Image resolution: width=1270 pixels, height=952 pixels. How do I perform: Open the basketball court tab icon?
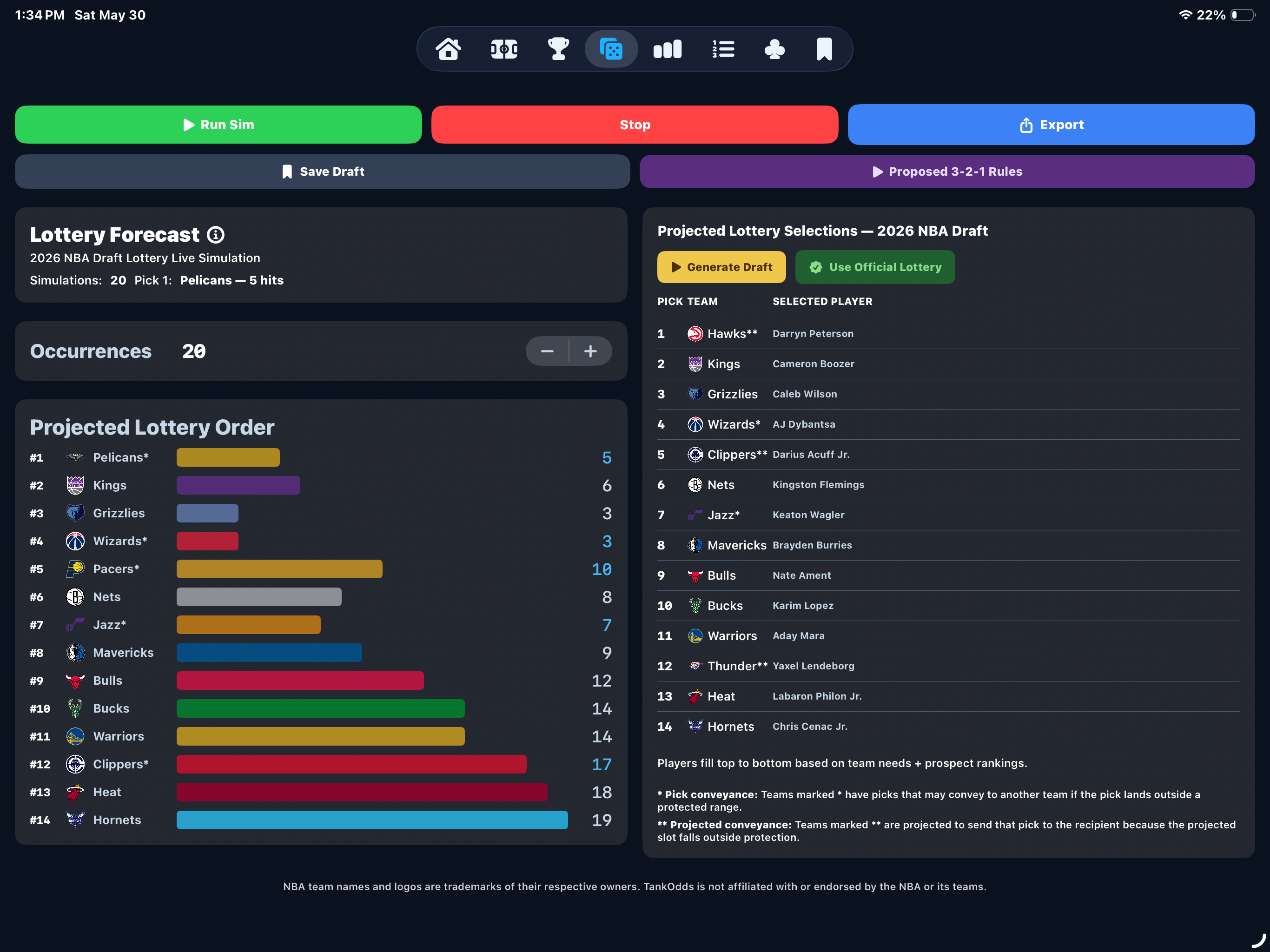point(503,49)
